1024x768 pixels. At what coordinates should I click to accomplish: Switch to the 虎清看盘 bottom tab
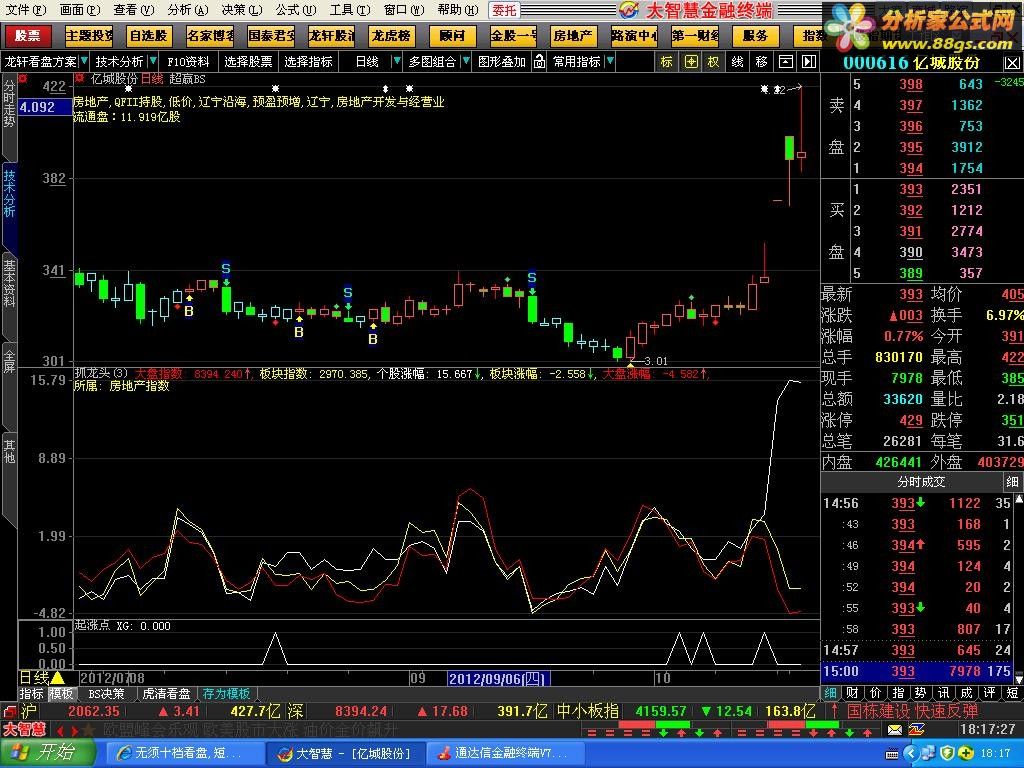tap(167, 694)
